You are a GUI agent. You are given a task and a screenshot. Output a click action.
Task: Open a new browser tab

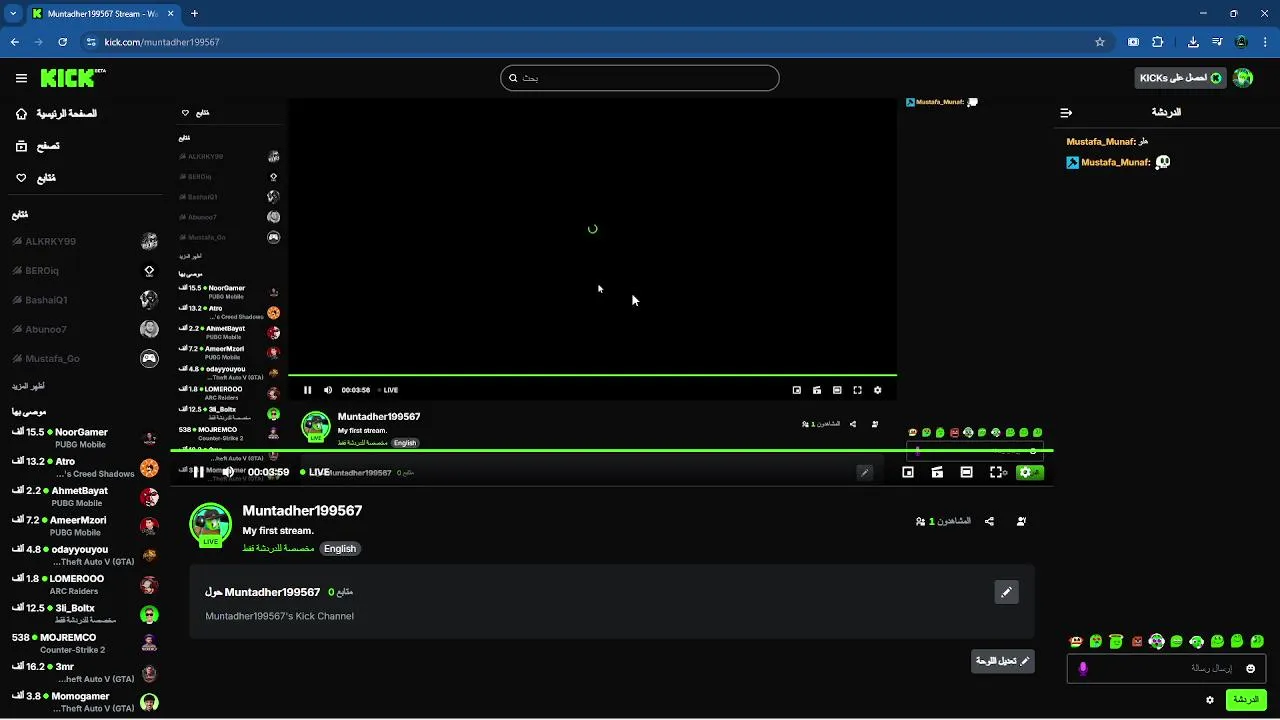(x=194, y=14)
